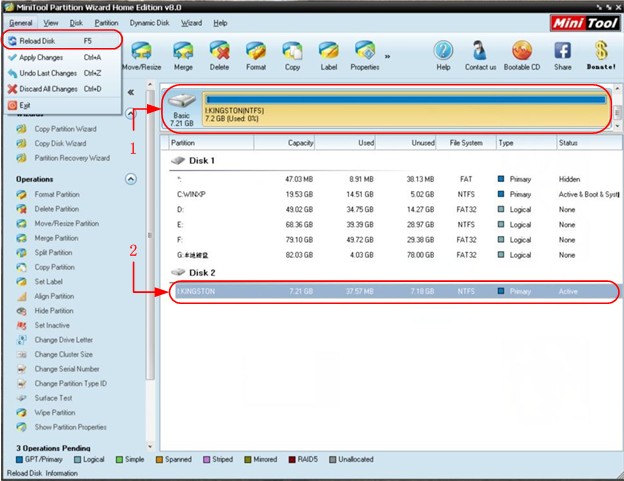
Task: Select the Disk 1 header row
Action: pos(395,160)
